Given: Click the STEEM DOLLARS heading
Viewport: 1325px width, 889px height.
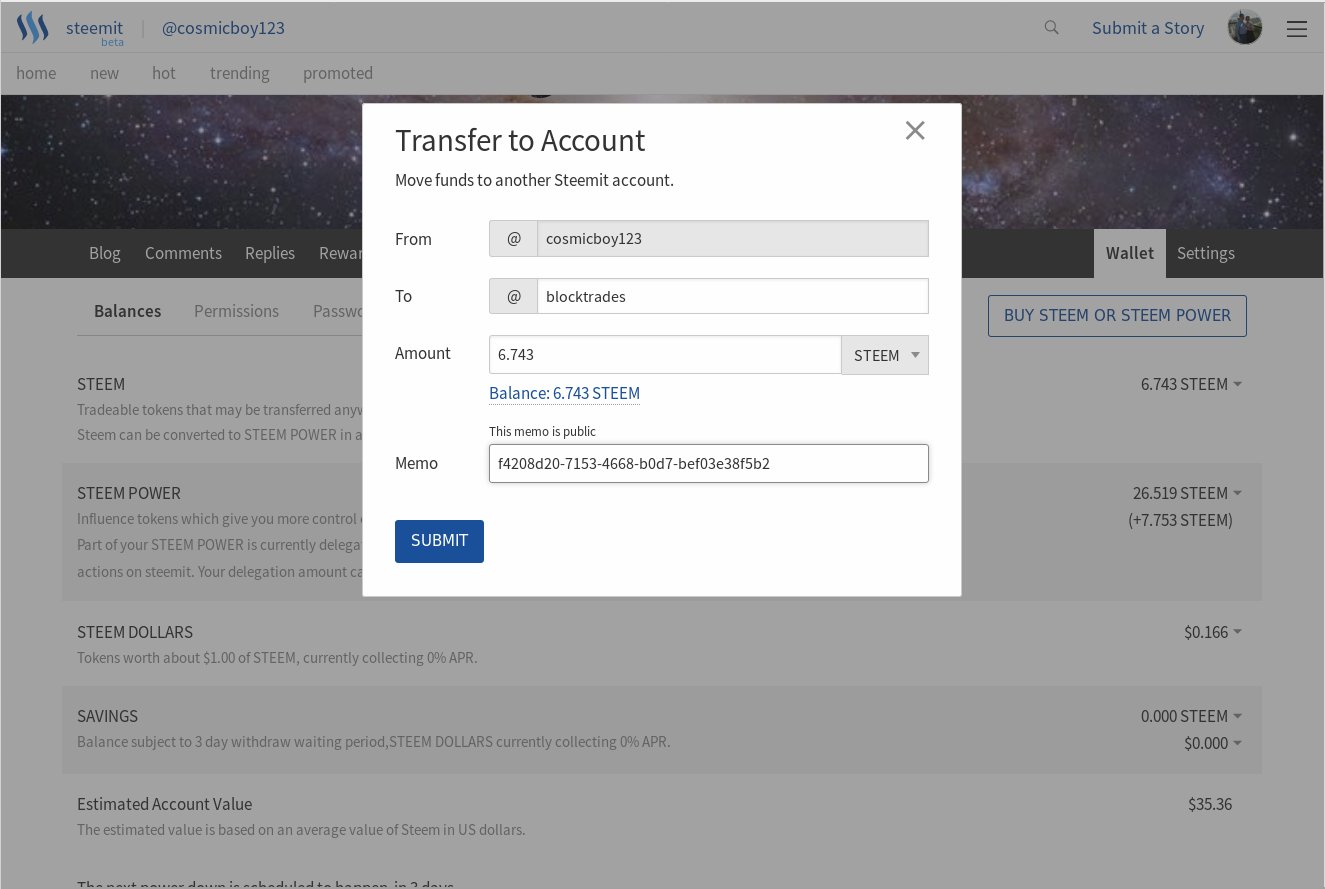Looking at the screenshot, I should [135, 632].
